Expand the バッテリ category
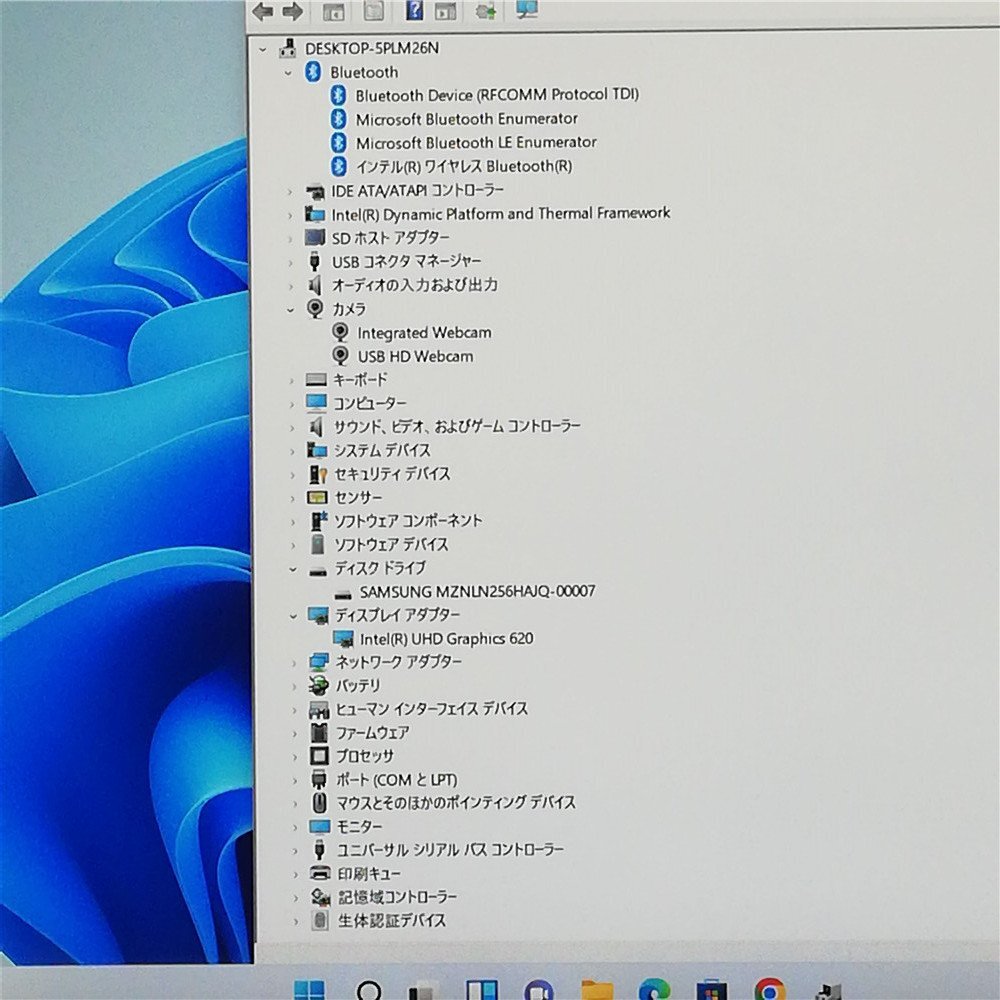Screen dimensions: 1000x1000 click(x=294, y=686)
